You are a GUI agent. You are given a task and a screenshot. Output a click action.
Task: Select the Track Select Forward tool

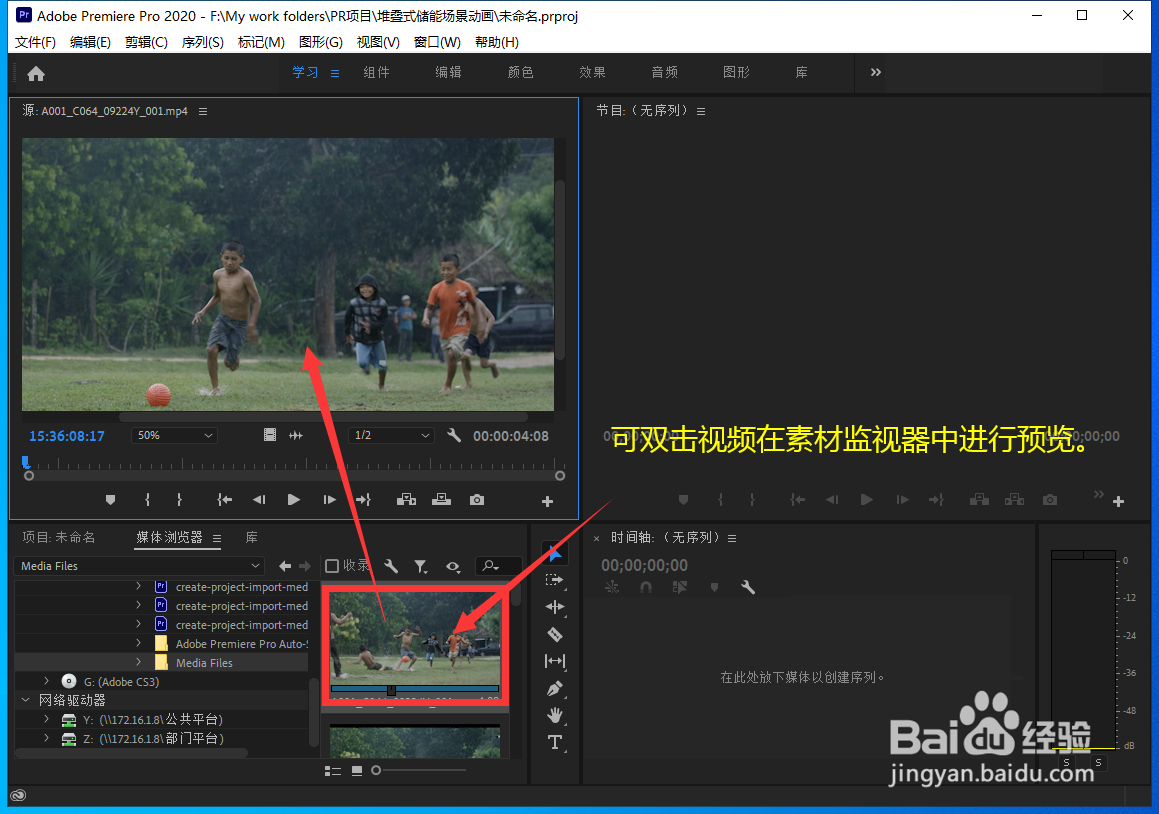click(x=556, y=580)
